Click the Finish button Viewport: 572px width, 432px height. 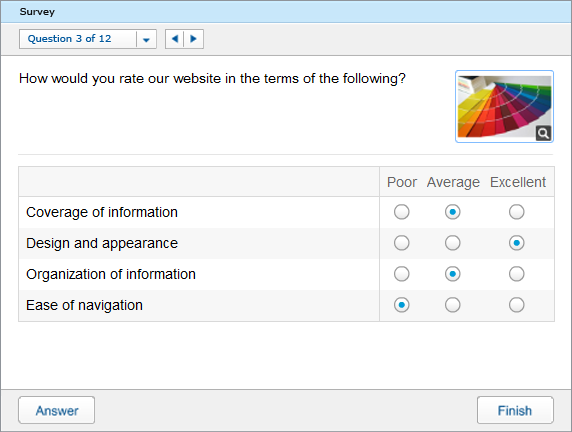click(515, 410)
